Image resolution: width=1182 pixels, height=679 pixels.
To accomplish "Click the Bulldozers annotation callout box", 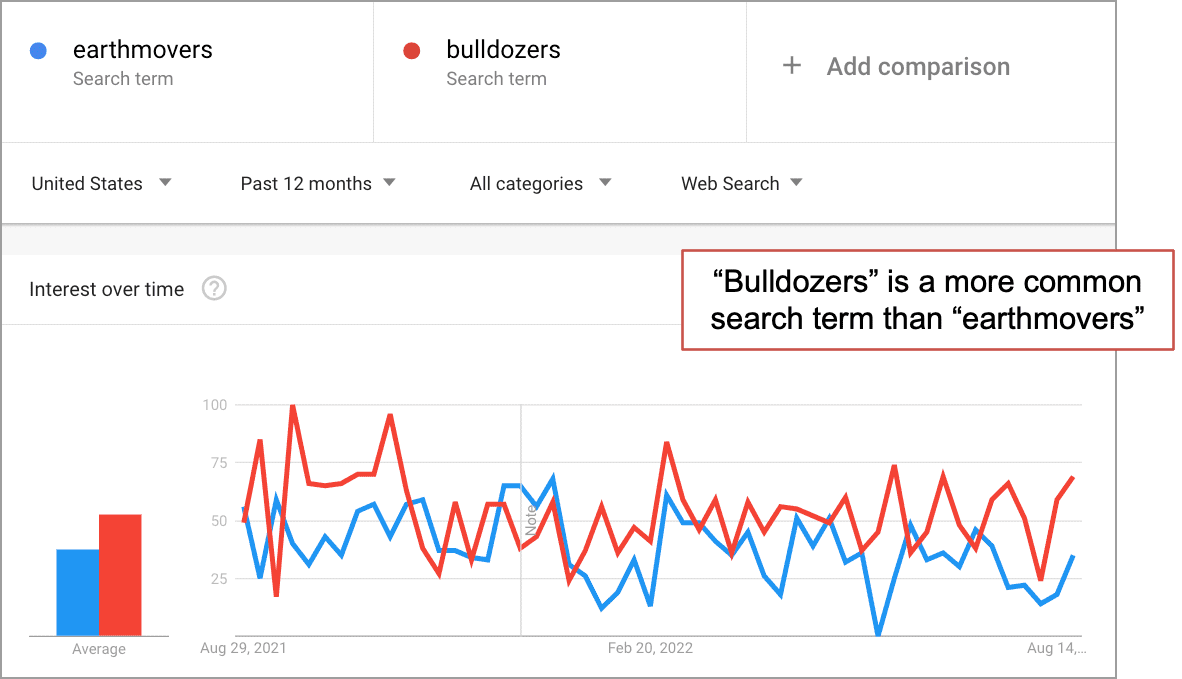I will coord(927,300).
